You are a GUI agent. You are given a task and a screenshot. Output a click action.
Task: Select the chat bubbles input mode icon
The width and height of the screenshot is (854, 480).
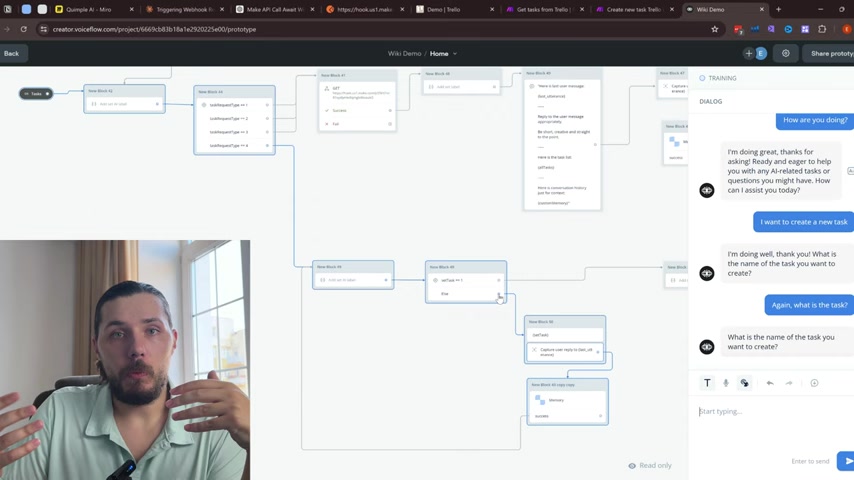[x=744, y=383]
